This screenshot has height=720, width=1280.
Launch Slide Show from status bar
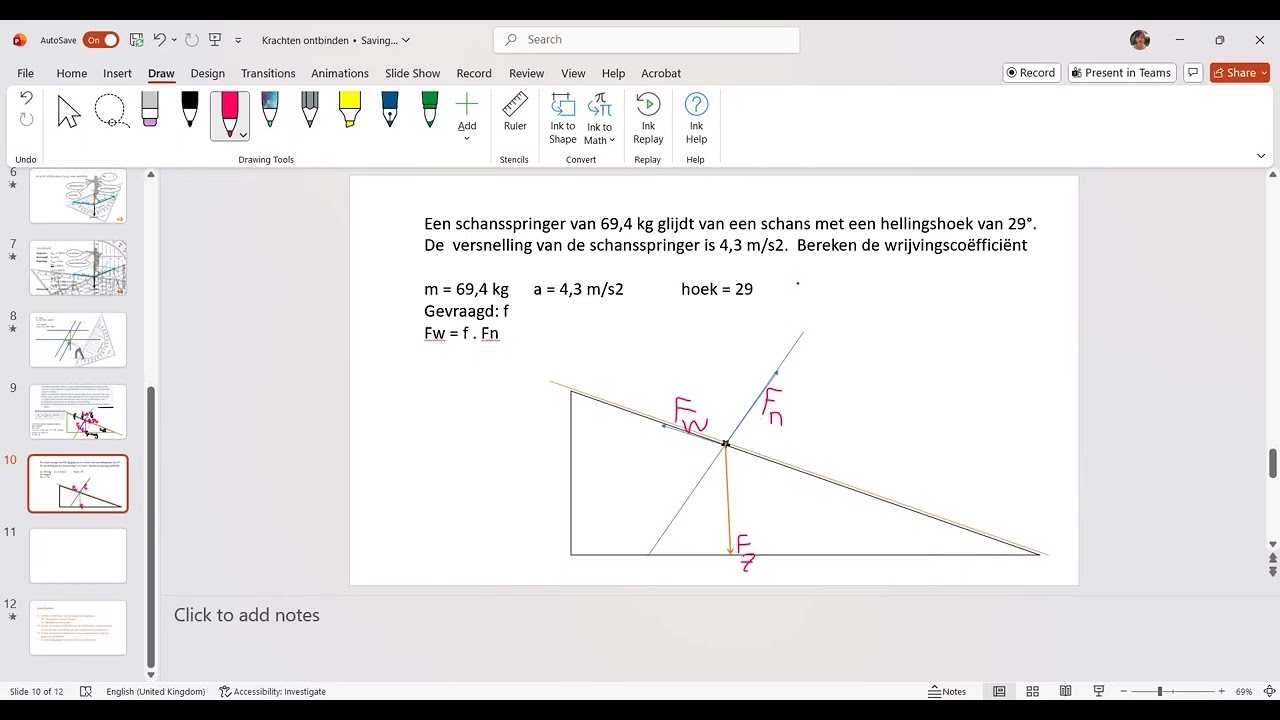1098,691
